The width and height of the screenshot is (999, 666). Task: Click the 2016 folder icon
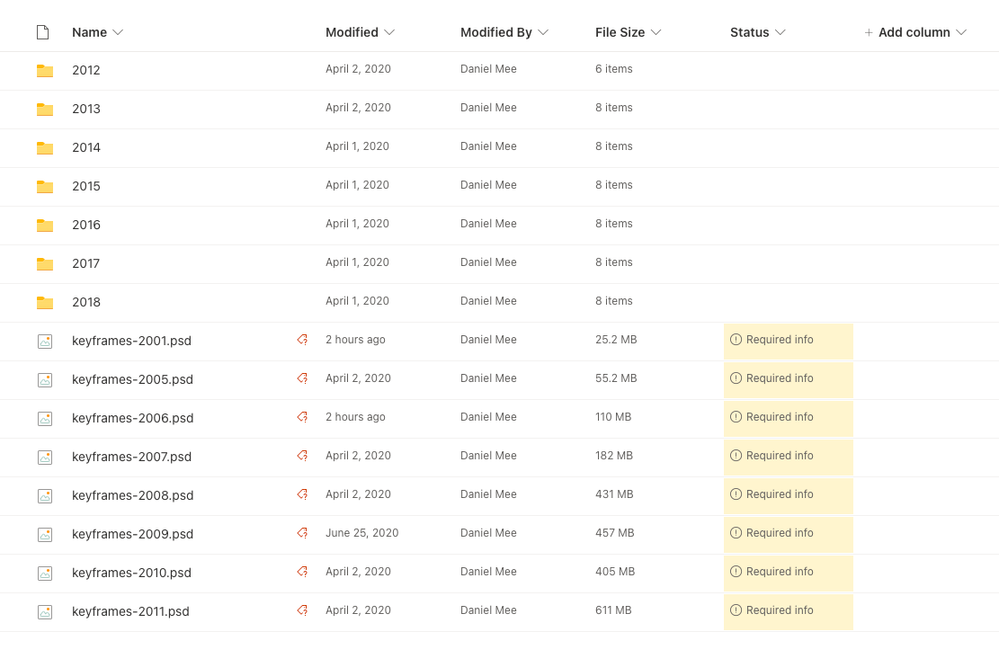(x=45, y=225)
